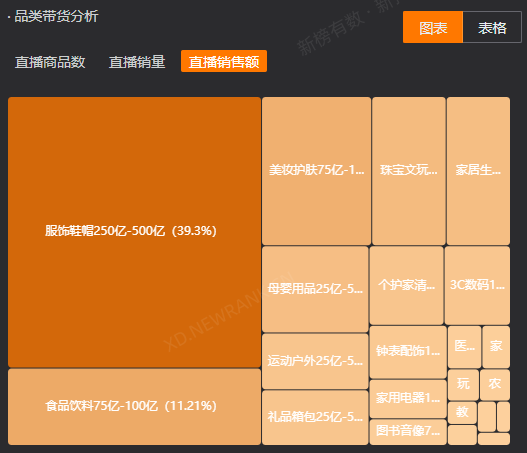Select the 家用电器 treemap block
Viewport: 527px width, 453px height.
coord(408,399)
